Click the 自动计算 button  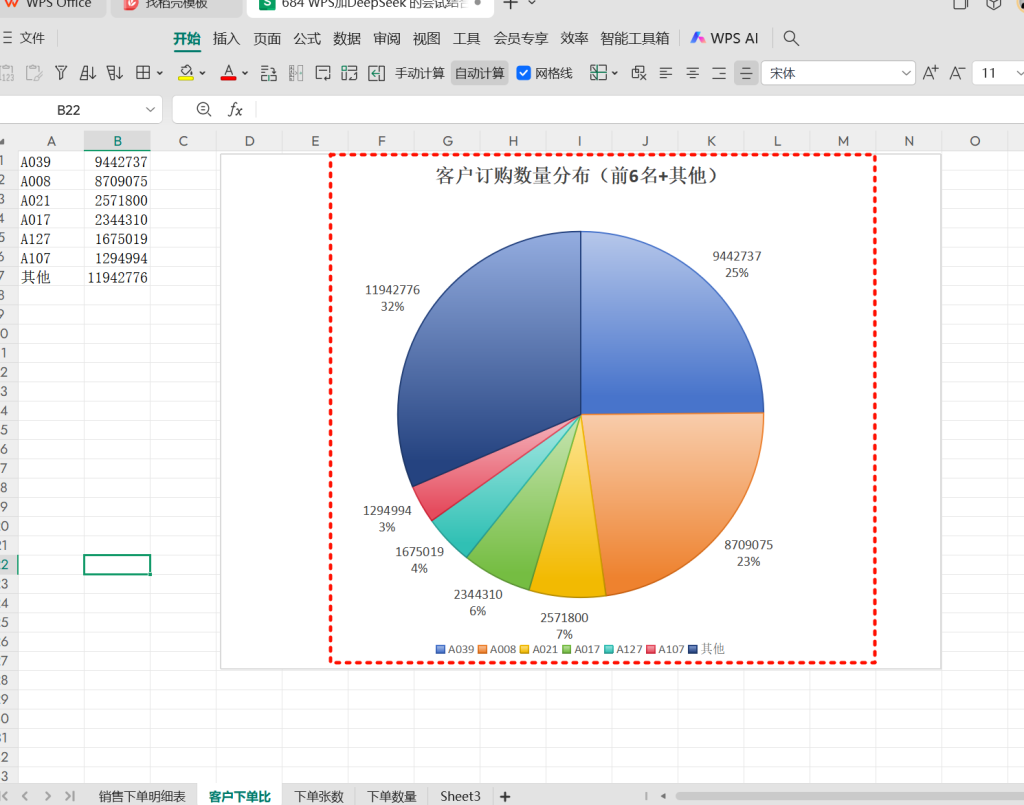pos(479,73)
